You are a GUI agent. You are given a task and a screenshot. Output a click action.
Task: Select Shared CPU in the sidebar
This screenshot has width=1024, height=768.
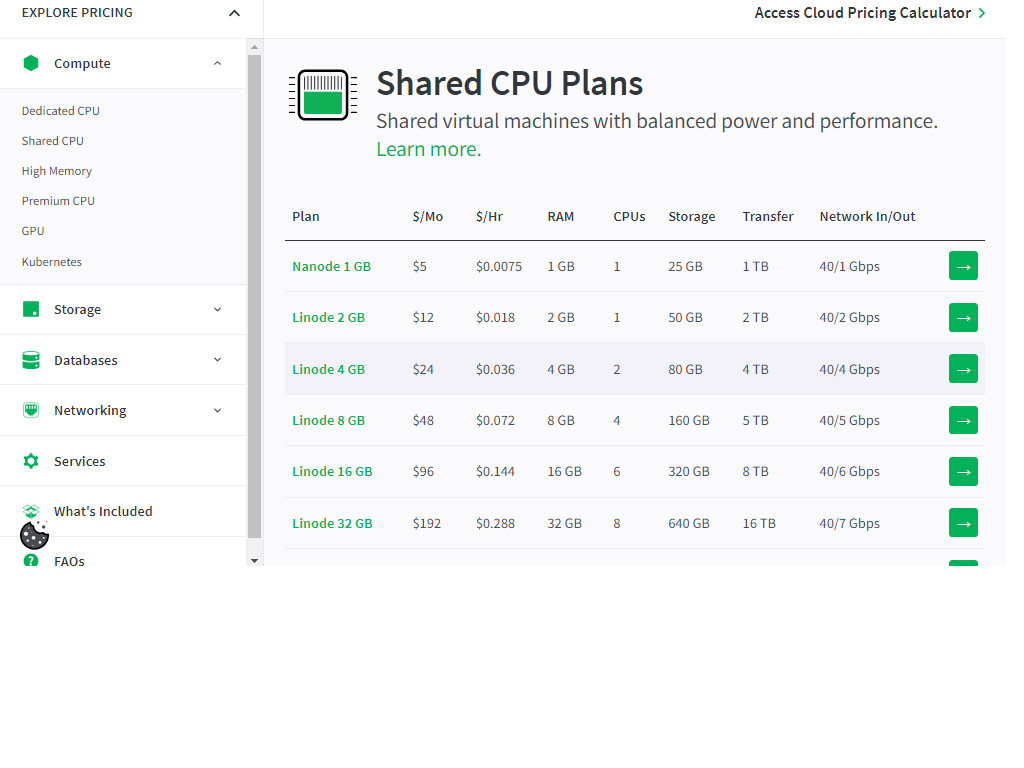[x=53, y=141]
